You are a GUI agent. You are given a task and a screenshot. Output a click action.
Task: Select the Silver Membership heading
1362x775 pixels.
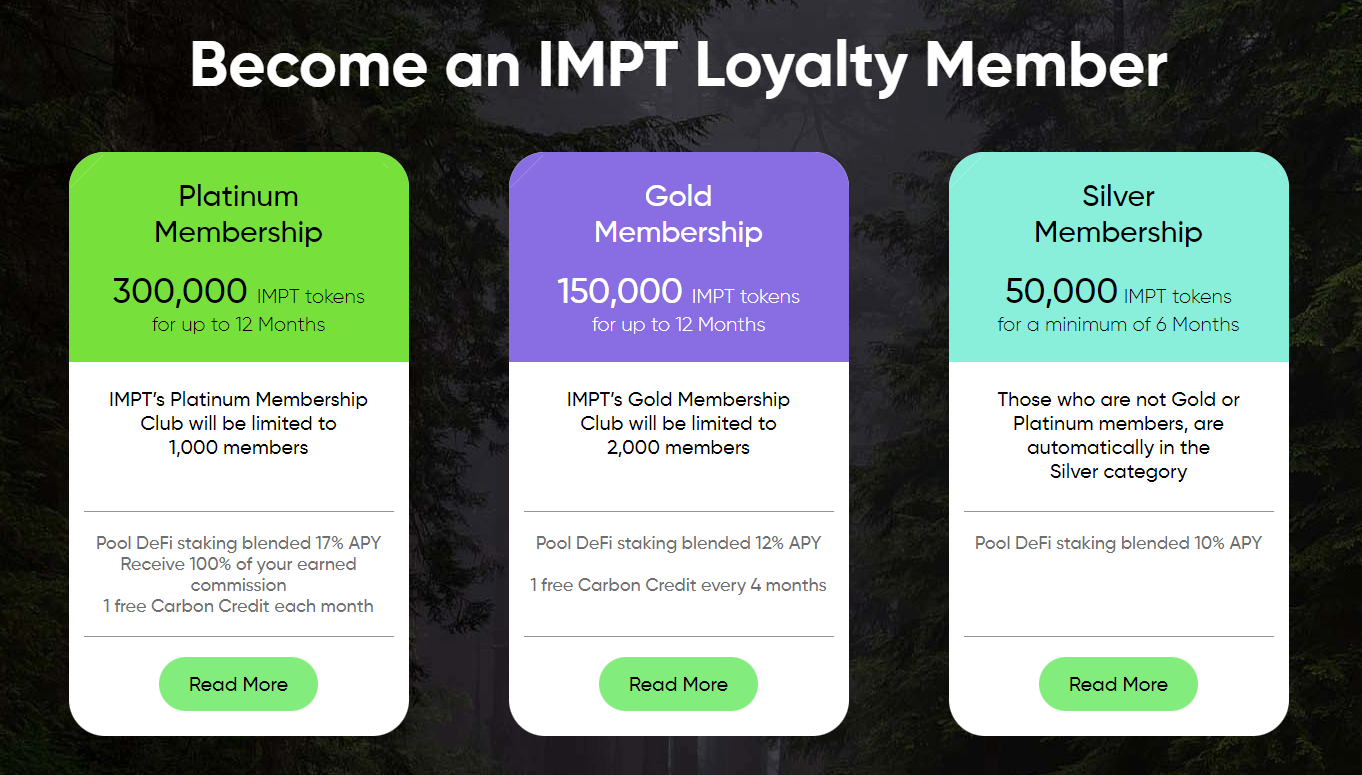tap(1118, 214)
